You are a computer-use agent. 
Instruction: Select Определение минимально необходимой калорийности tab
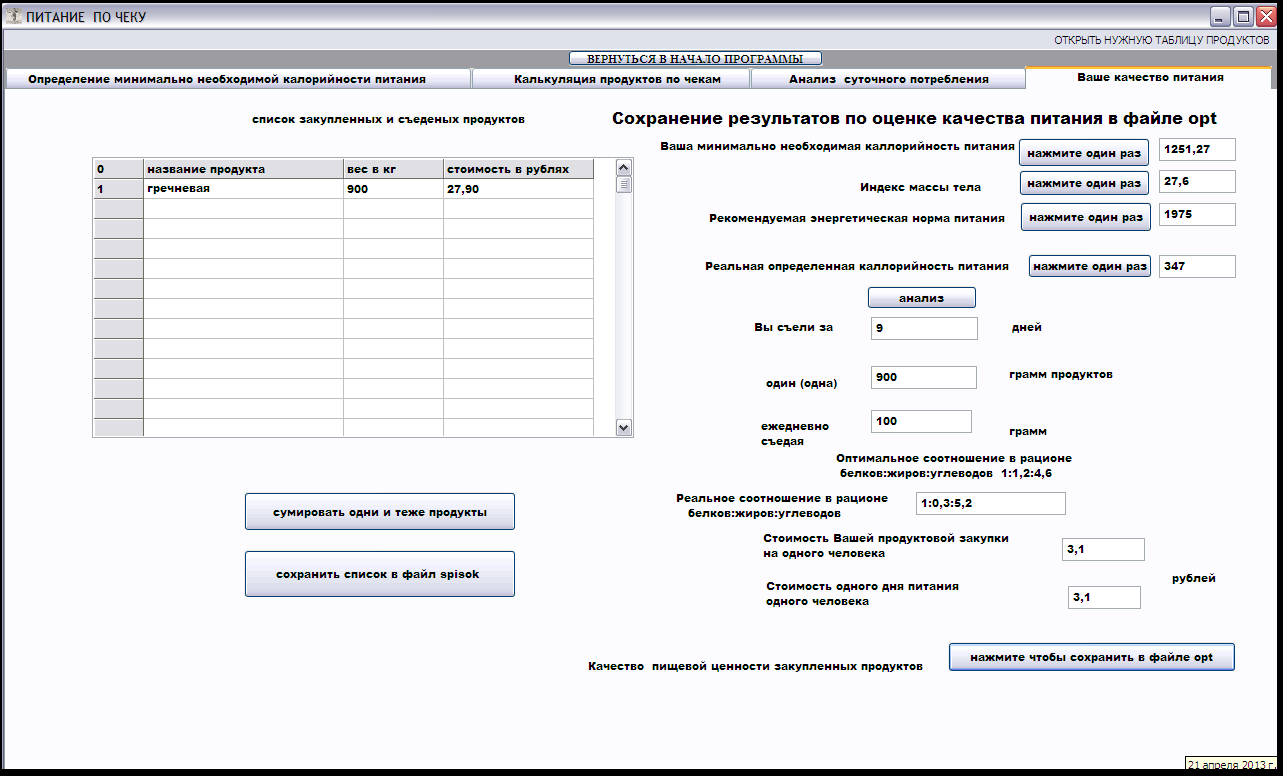(227, 79)
